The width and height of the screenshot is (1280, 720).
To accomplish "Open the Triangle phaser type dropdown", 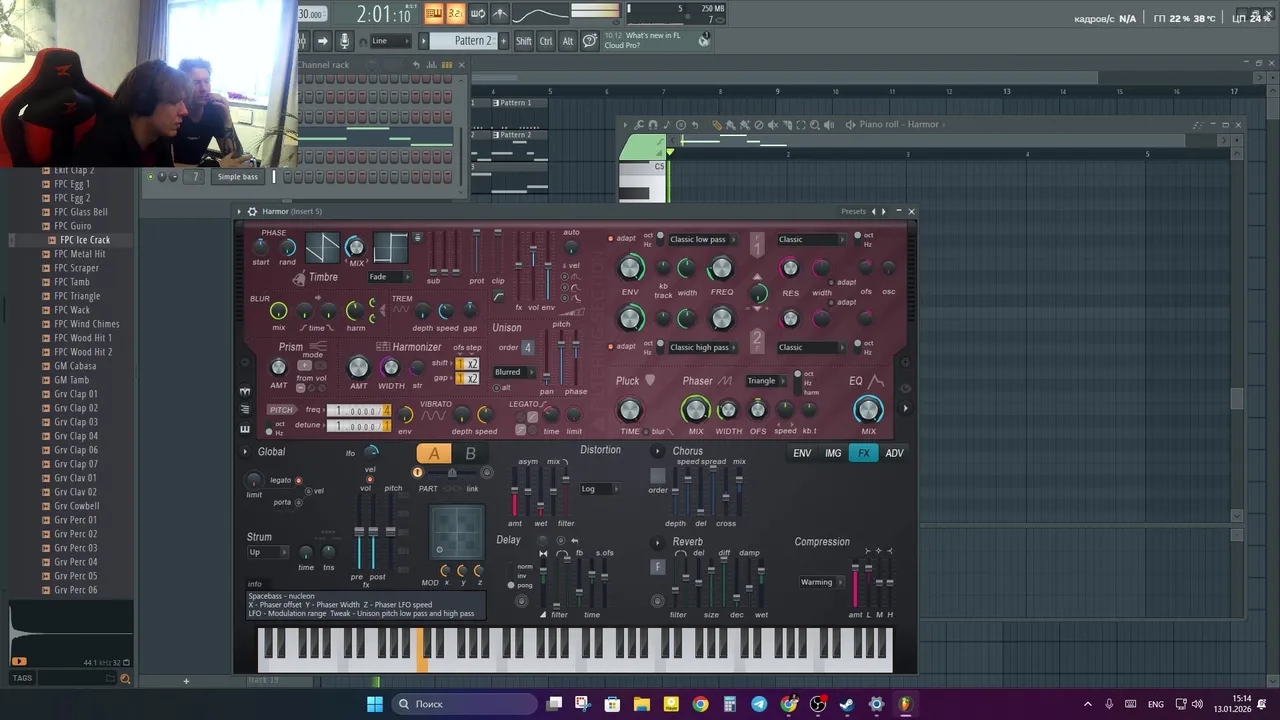I will [x=767, y=381].
